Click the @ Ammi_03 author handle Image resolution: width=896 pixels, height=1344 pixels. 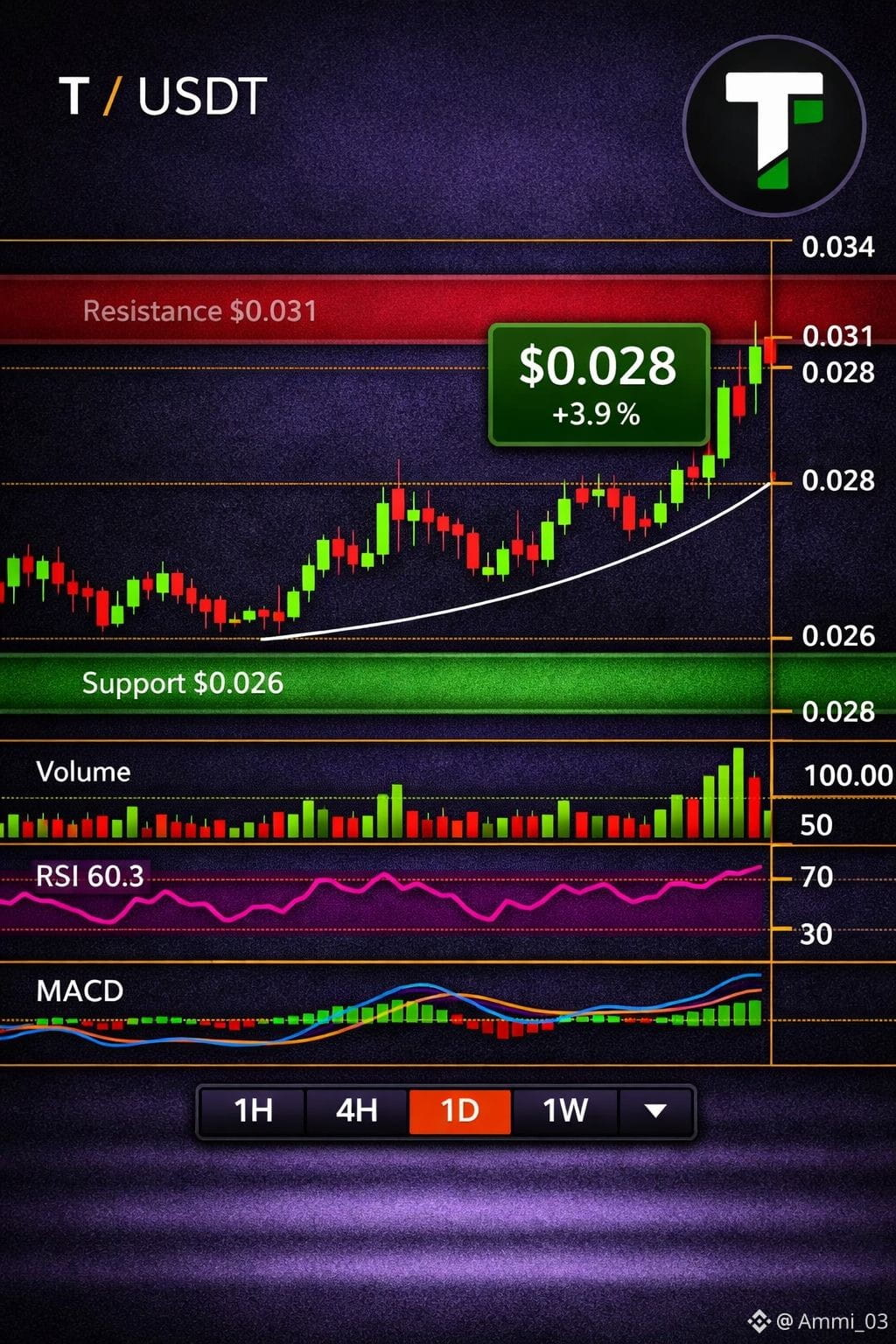(x=832, y=1321)
